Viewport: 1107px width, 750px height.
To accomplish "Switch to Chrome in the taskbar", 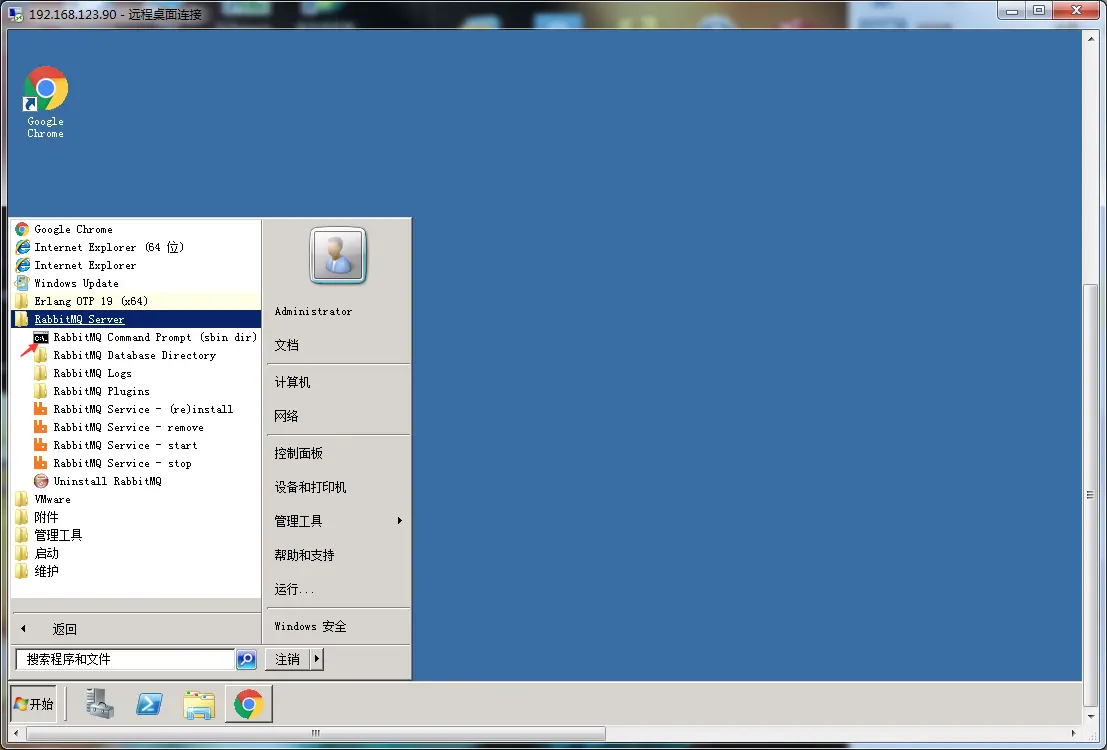I will click(249, 704).
